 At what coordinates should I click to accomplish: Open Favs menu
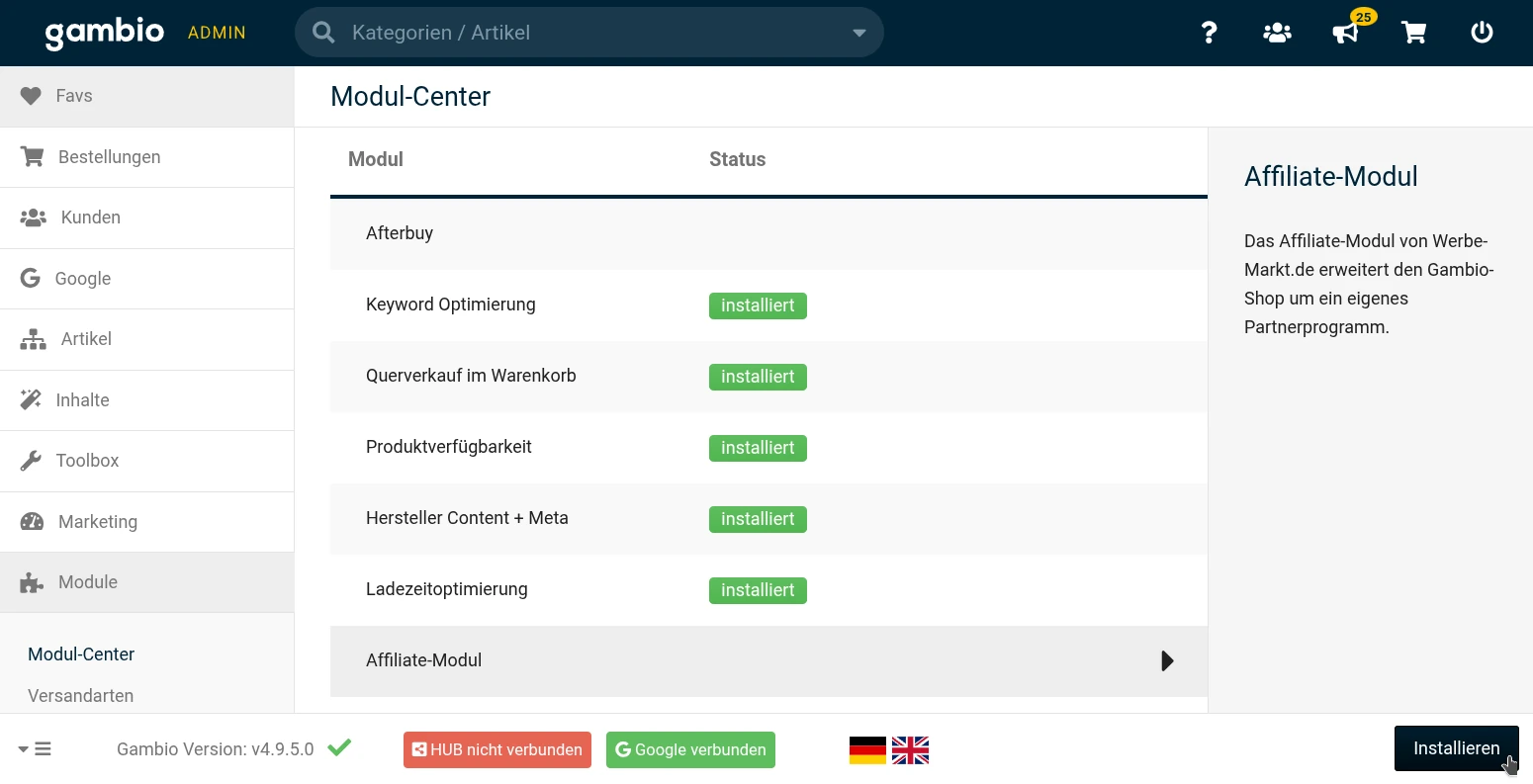click(147, 96)
